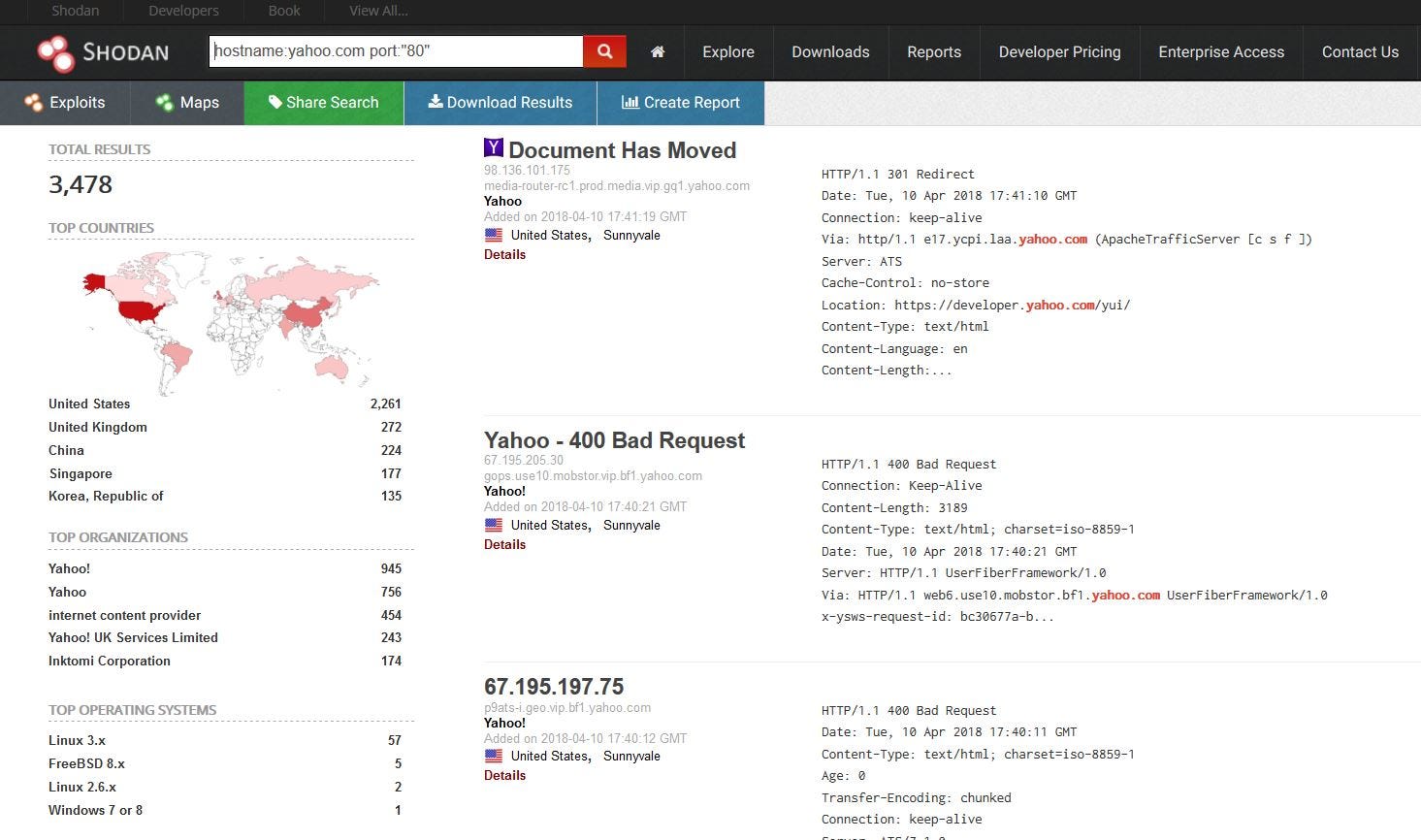The height and width of the screenshot is (840, 1421).
Task: Filter by Singapore country
Action: pyautogui.click(x=81, y=473)
